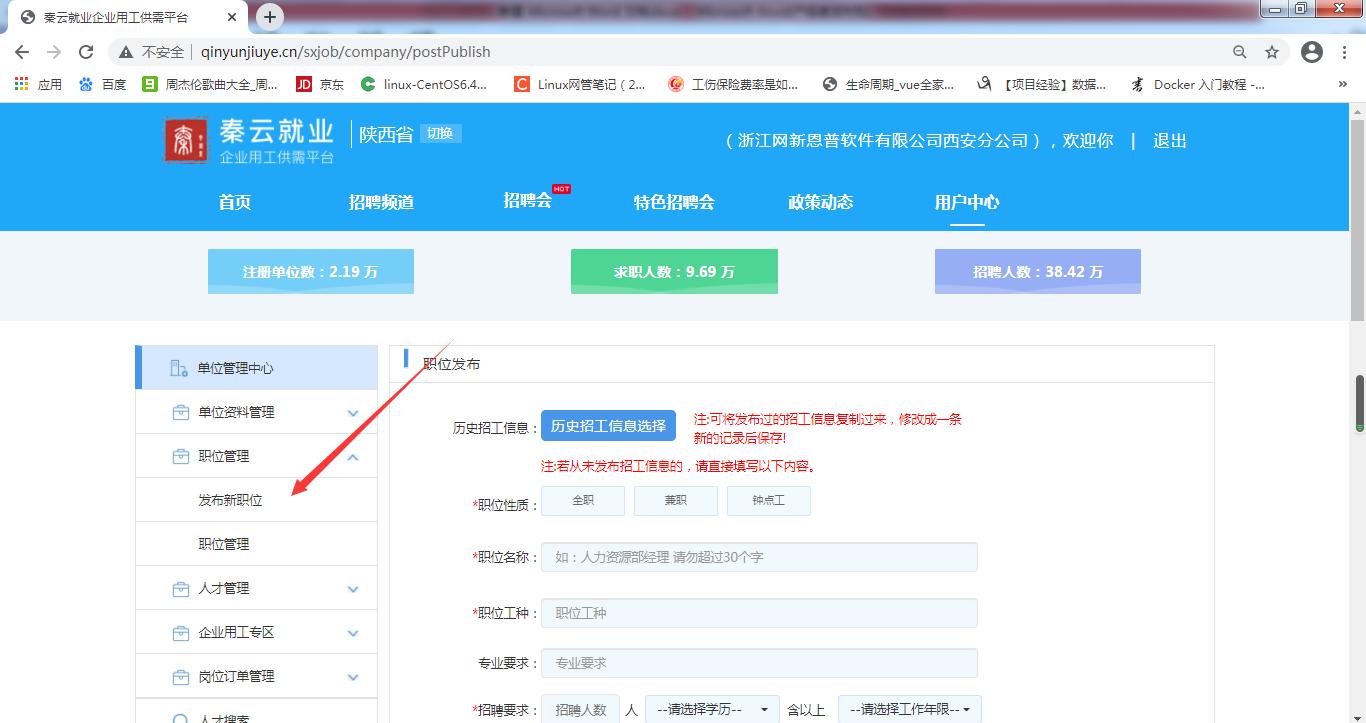Open the 应用 apps grid bookmark

coord(38,85)
